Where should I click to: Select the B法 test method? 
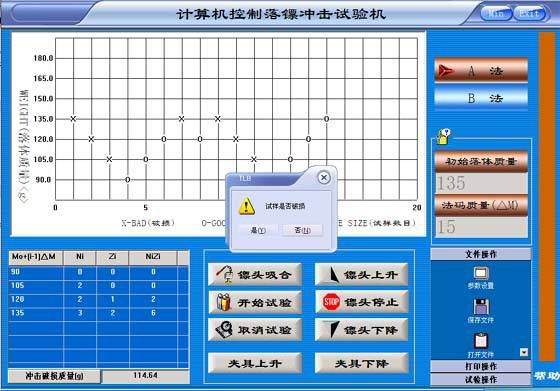[481, 98]
